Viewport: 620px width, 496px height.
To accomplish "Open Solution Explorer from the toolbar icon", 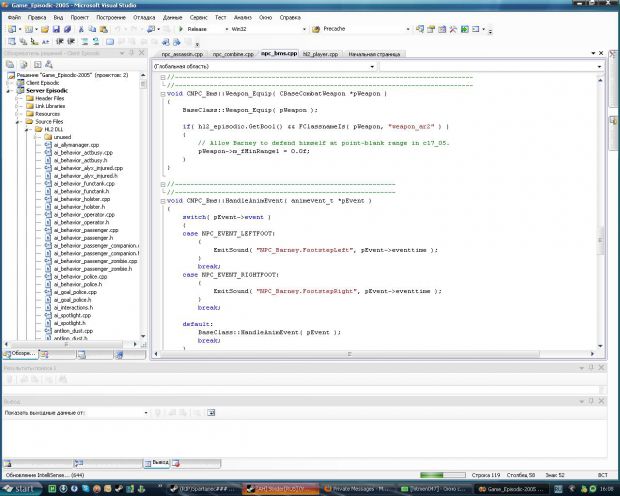I will click(x=420, y=29).
